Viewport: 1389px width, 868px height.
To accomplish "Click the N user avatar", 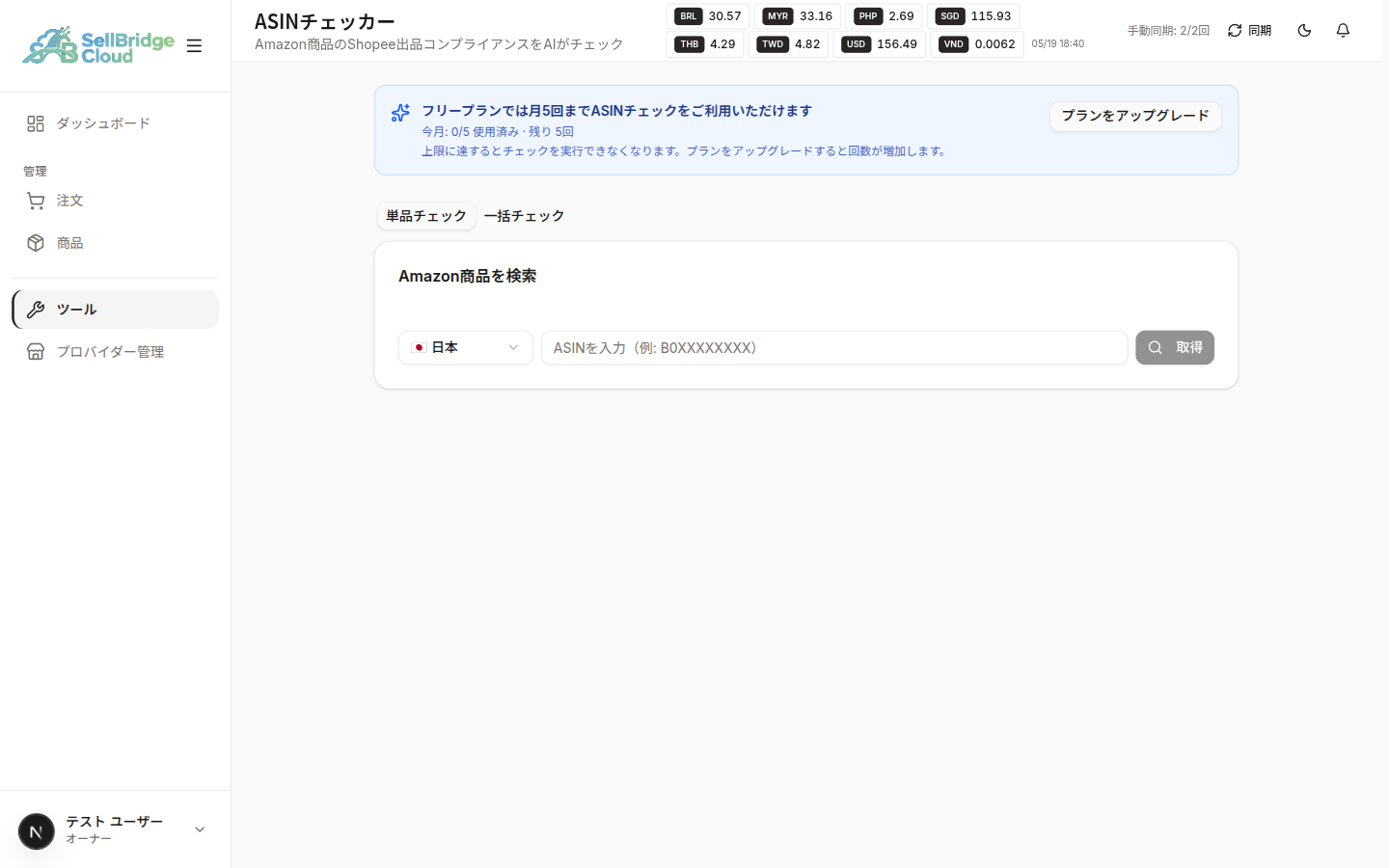I will pyautogui.click(x=37, y=830).
